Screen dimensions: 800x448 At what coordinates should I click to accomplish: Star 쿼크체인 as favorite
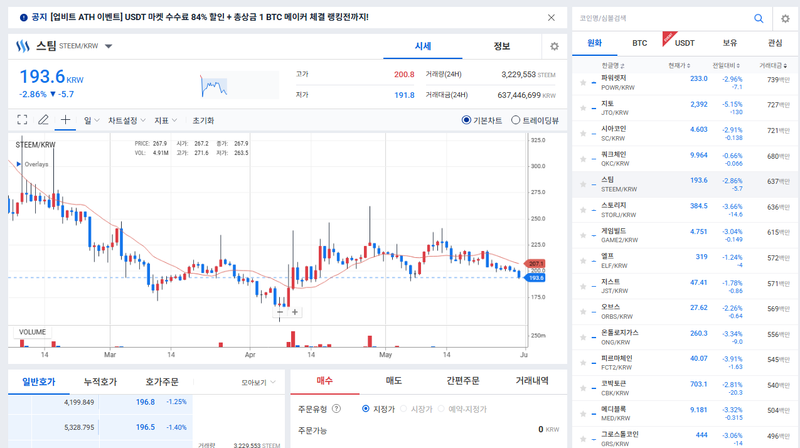point(583,159)
